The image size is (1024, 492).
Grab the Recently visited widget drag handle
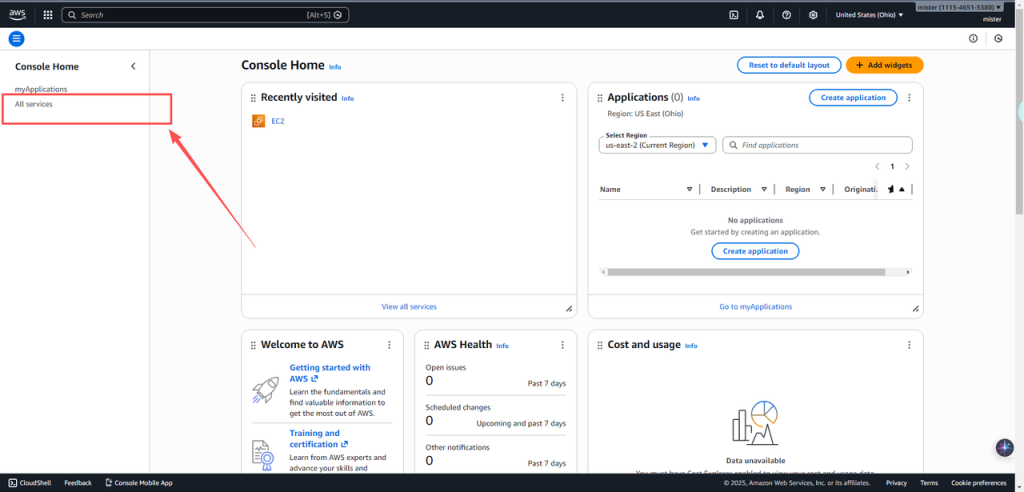[253, 98]
